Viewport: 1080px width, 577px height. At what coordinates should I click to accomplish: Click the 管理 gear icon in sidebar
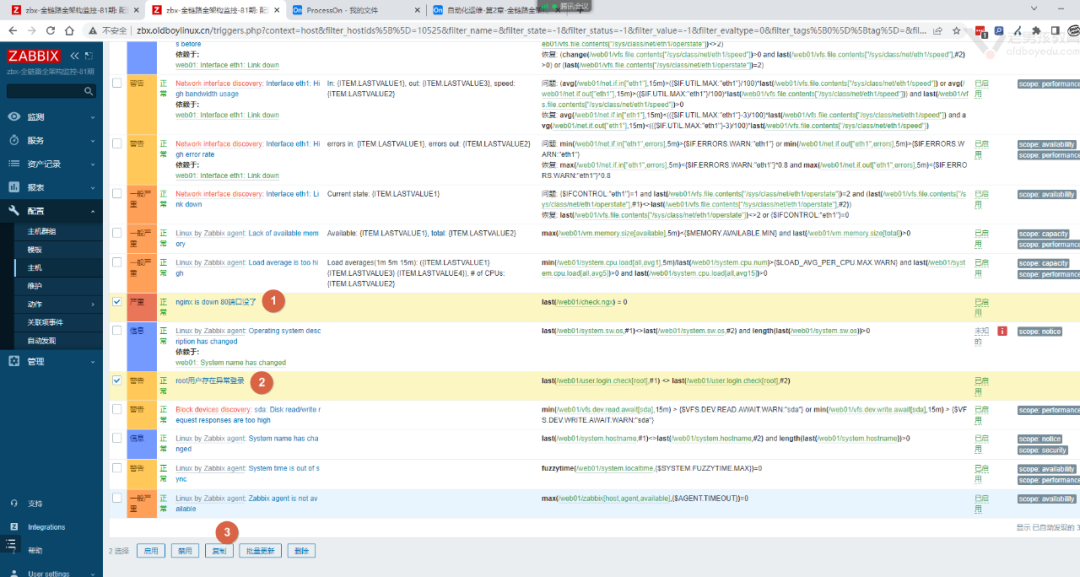(14, 361)
